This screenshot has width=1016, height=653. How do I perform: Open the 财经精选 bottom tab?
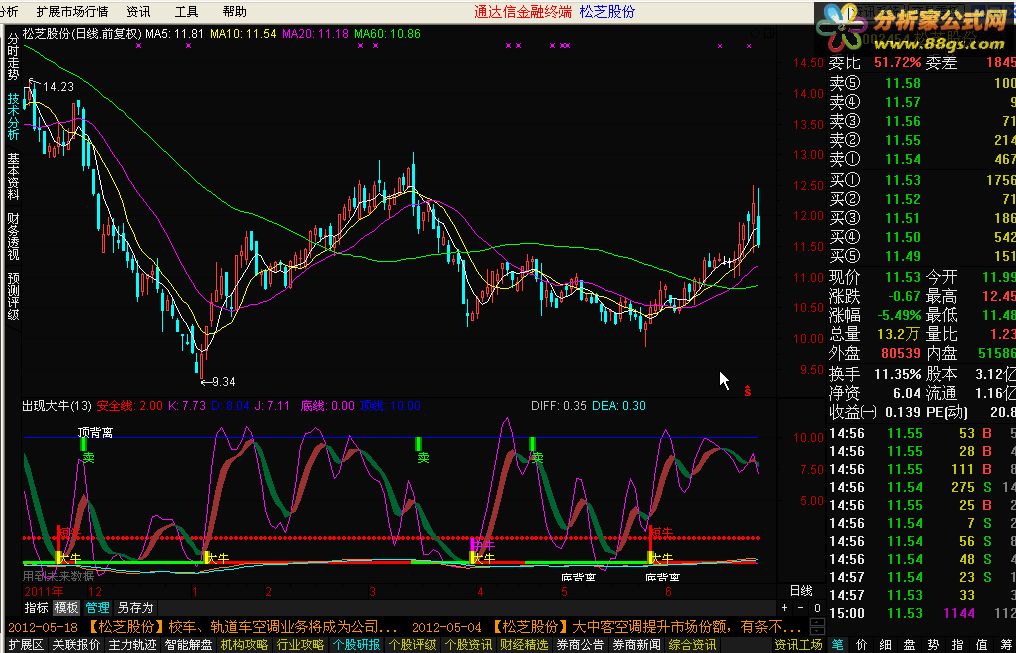pyautogui.click(x=524, y=645)
